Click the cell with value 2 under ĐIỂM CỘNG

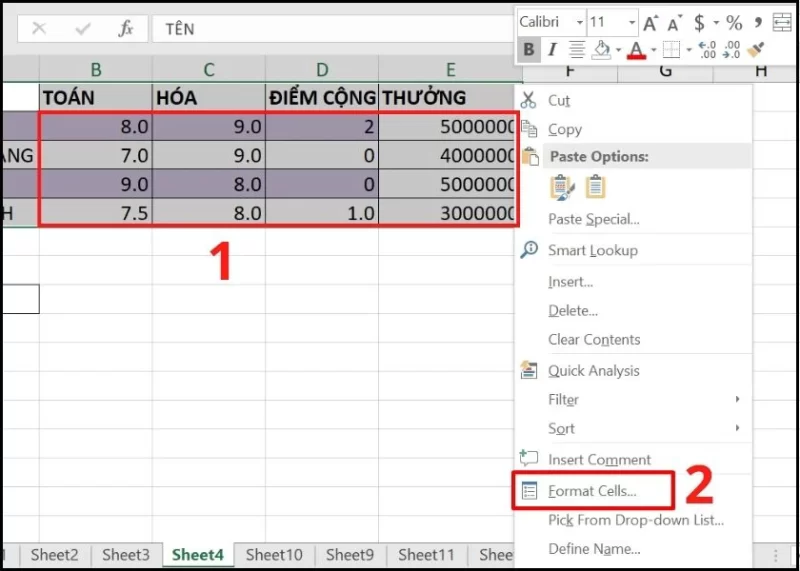click(x=322, y=127)
